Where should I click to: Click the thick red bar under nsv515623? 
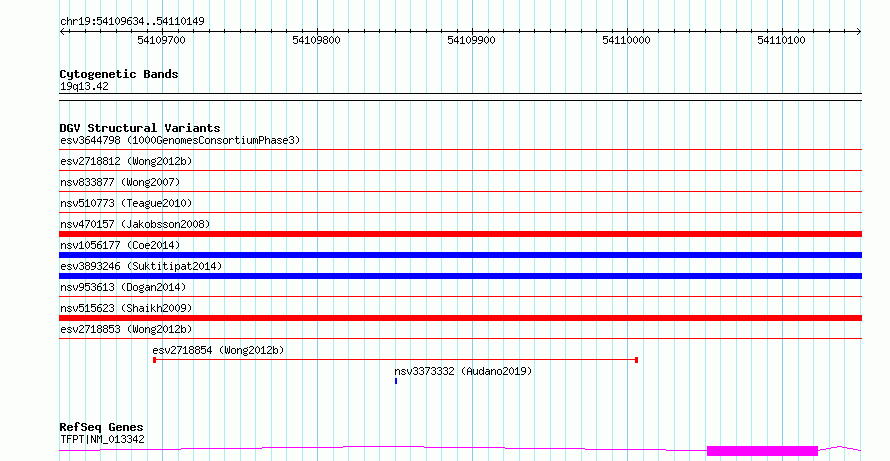pyautogui.click(x=460, y=318)
